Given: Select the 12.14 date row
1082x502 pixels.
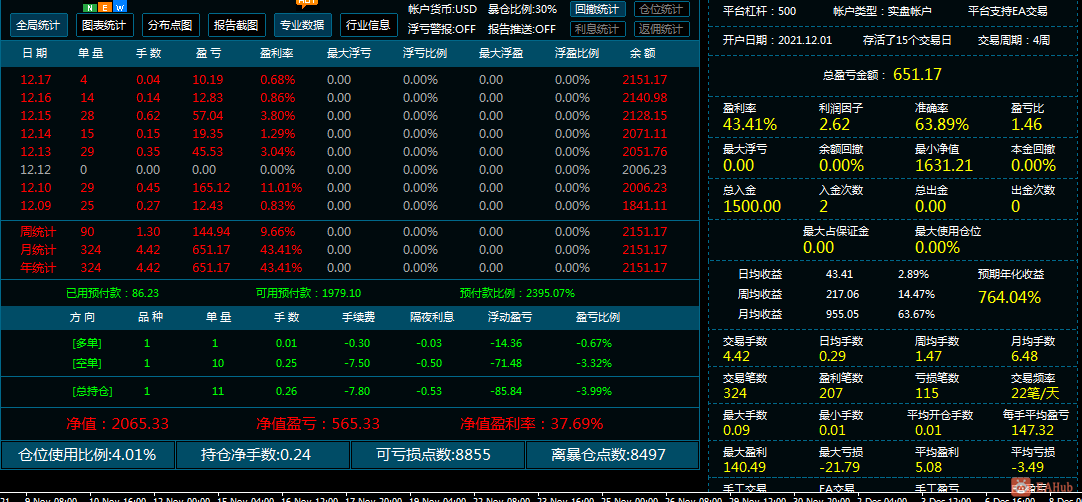Looking at the screenshot, I should tap(349, 133).
